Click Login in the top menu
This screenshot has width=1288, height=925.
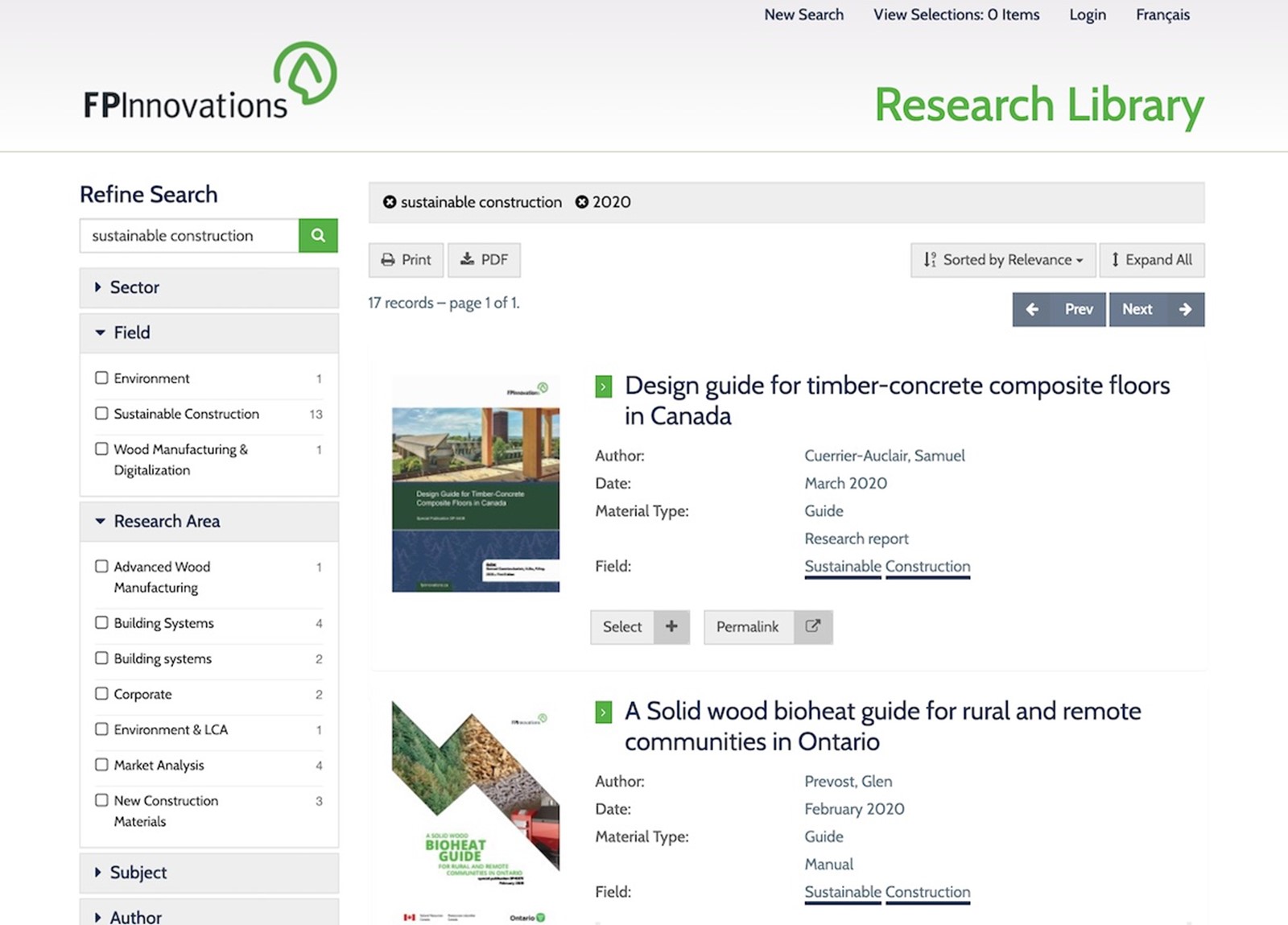pos(1088,14)
